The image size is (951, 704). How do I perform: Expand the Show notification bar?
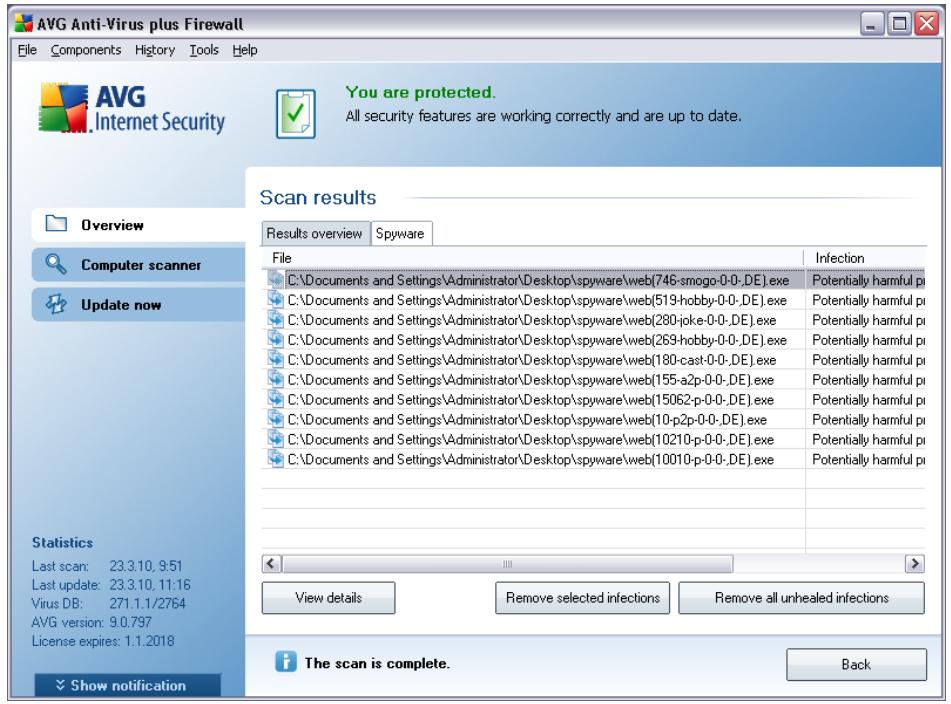(127, 685)
